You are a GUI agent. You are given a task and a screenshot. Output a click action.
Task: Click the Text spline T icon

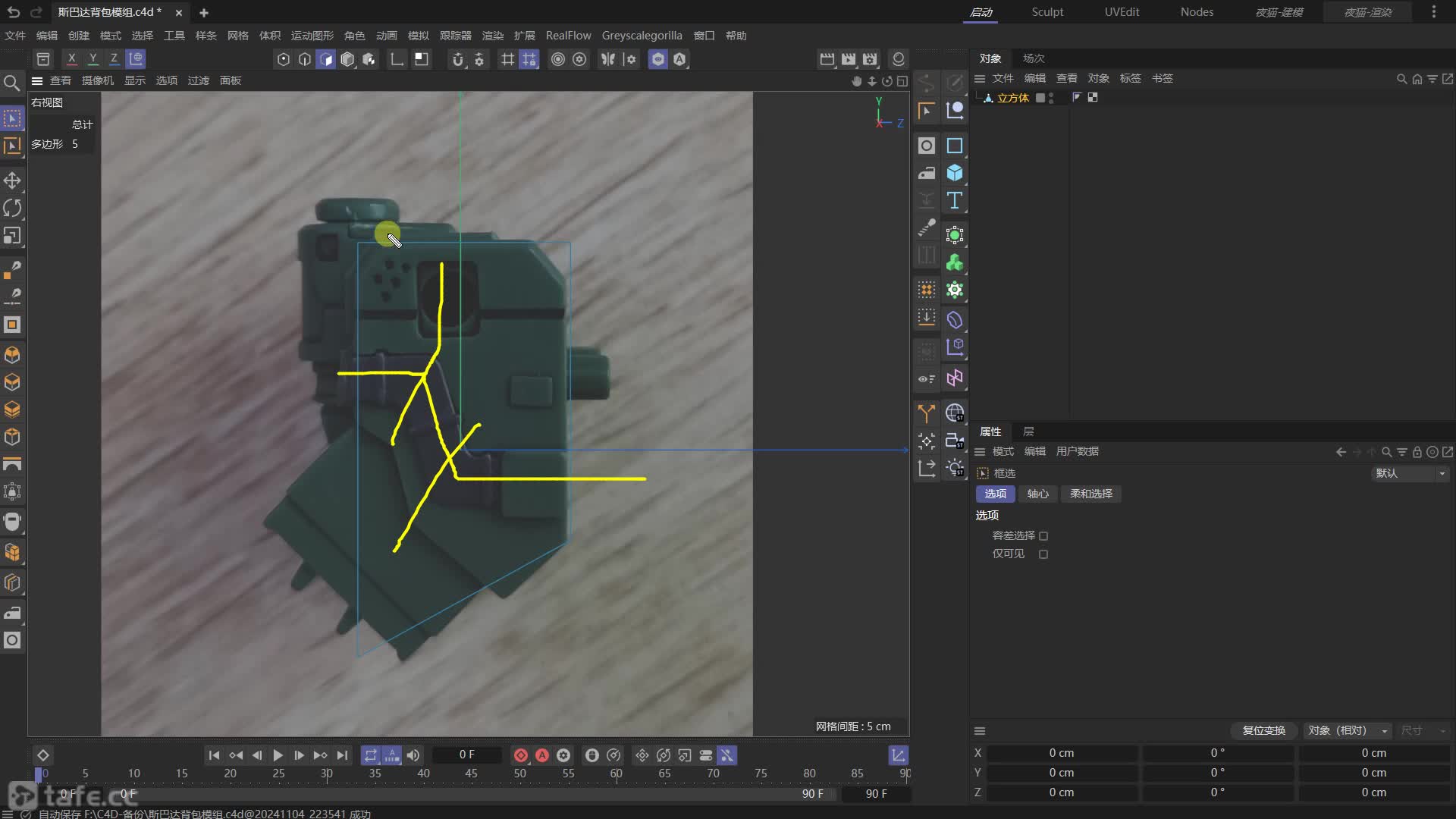coord(955,201)
